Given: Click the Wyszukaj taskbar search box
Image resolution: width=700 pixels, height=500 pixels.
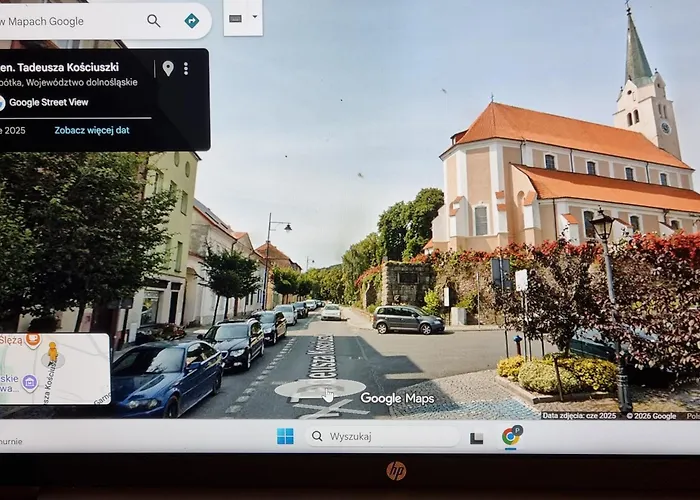Looking at the screenshot, I should (x=380, y=436).
